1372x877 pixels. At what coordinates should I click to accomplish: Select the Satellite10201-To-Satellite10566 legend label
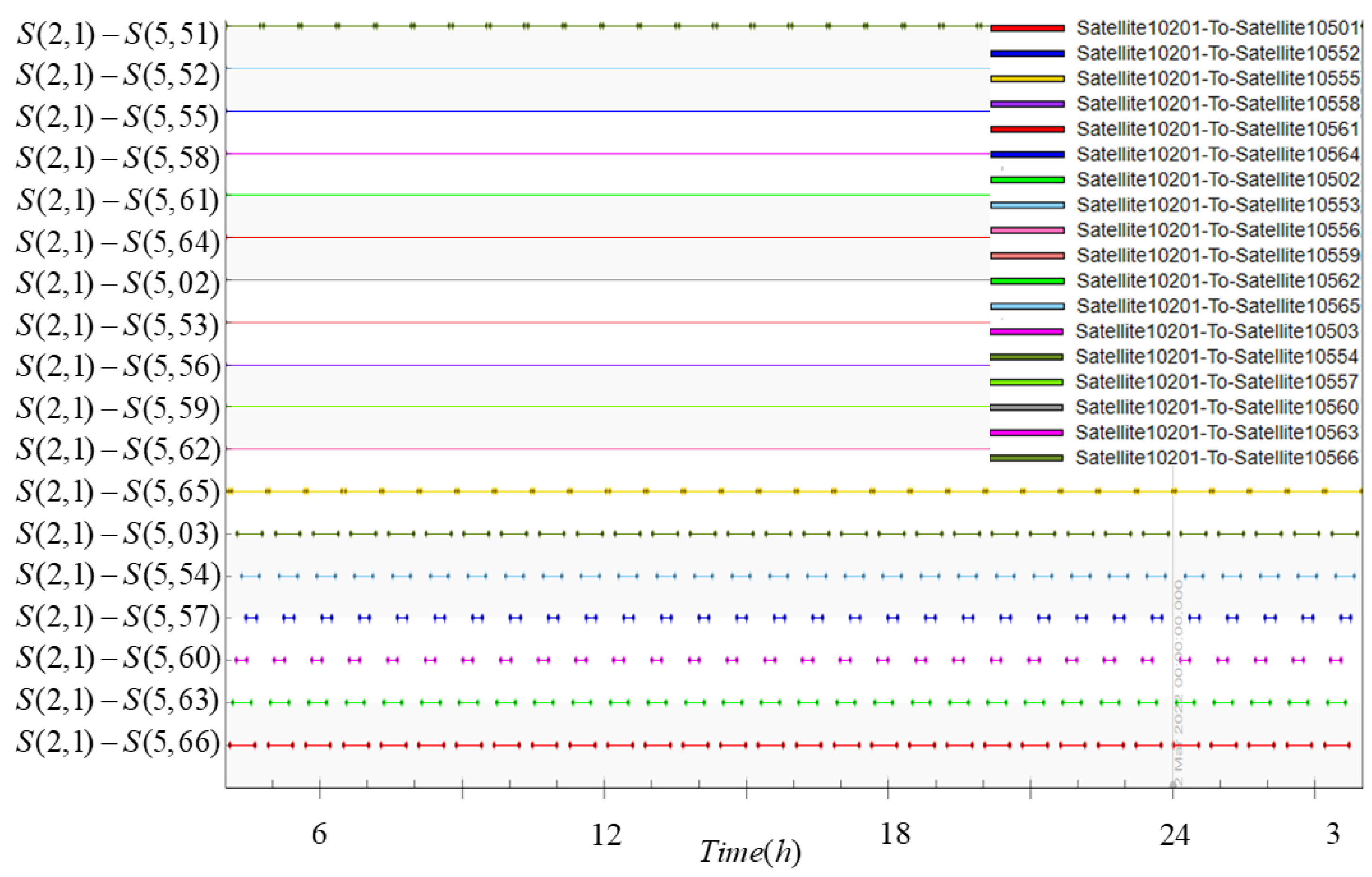(1216, 458)
